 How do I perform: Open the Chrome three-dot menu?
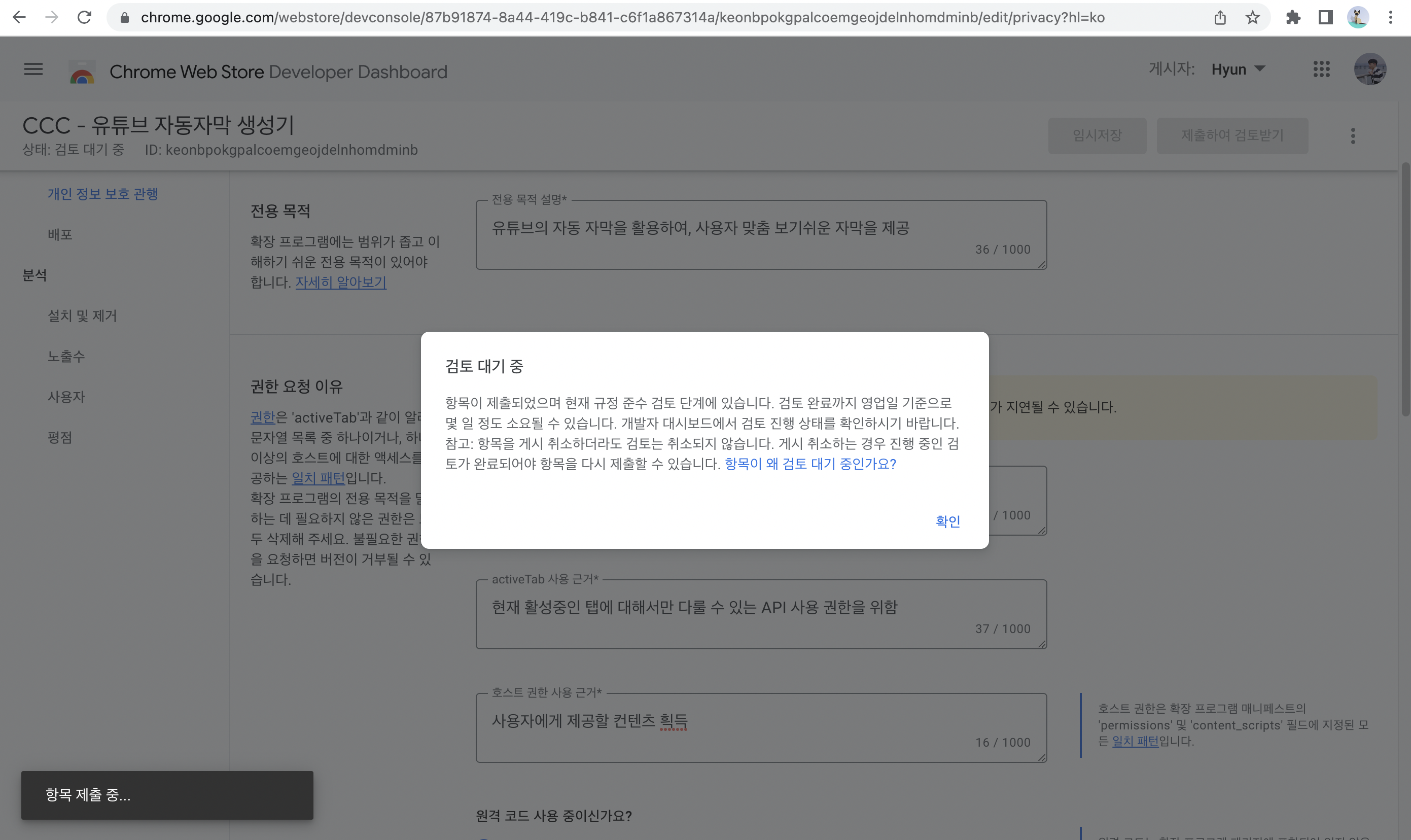1390,18
